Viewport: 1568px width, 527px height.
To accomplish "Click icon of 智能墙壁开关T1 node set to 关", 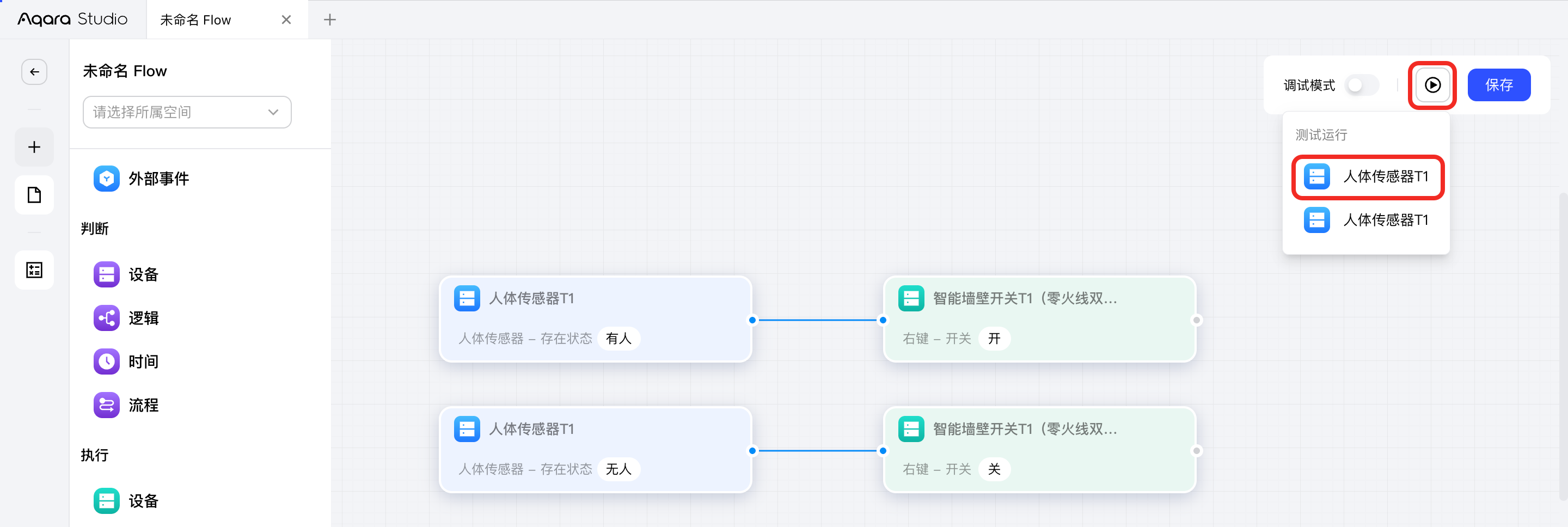I will coord(911,429).
